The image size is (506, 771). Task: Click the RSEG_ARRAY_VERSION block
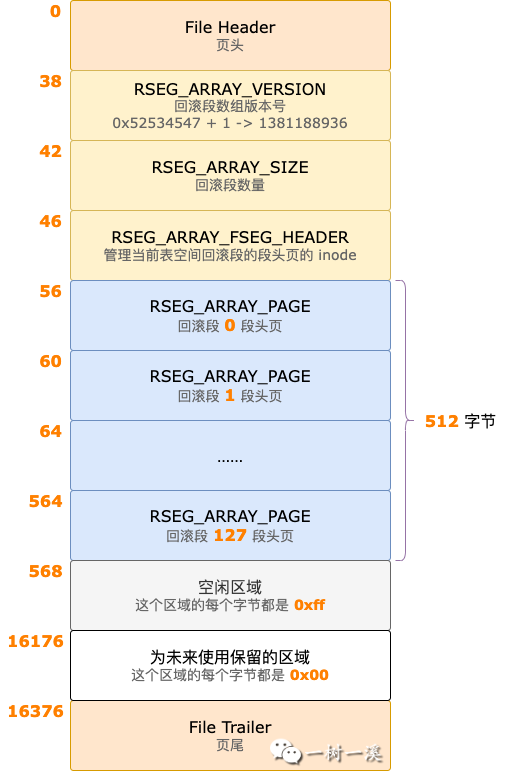230,106
